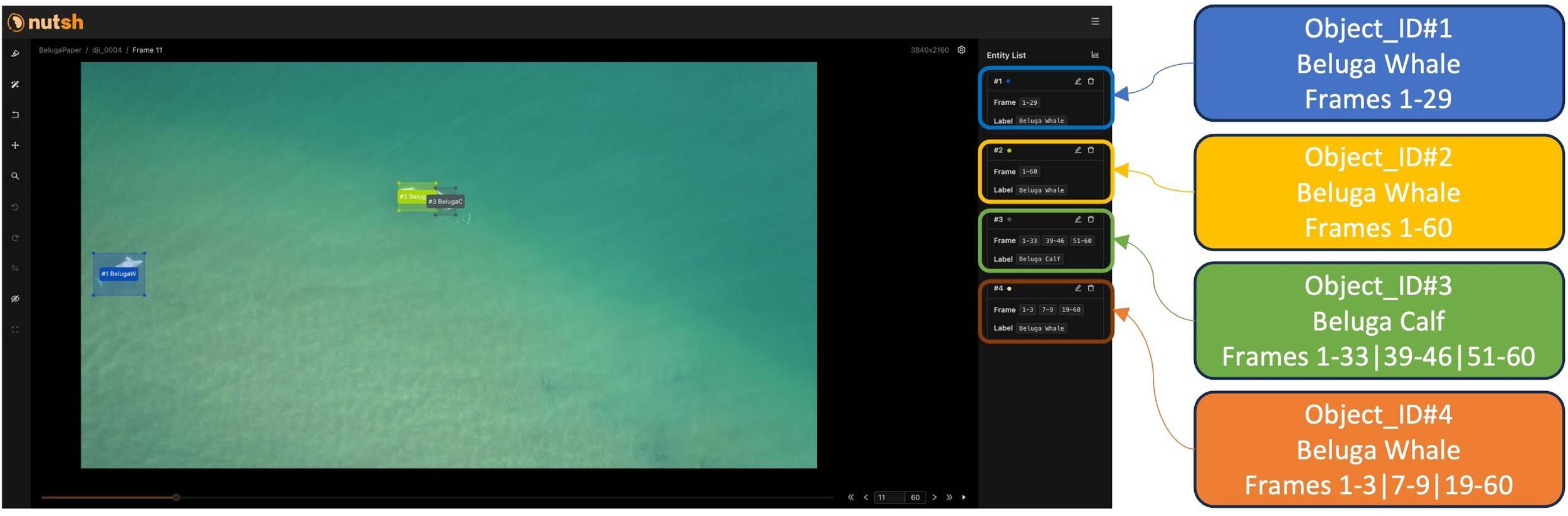Toggle the color dot of entity #2
This screenshot has width=1568, height=516.
1009,151
